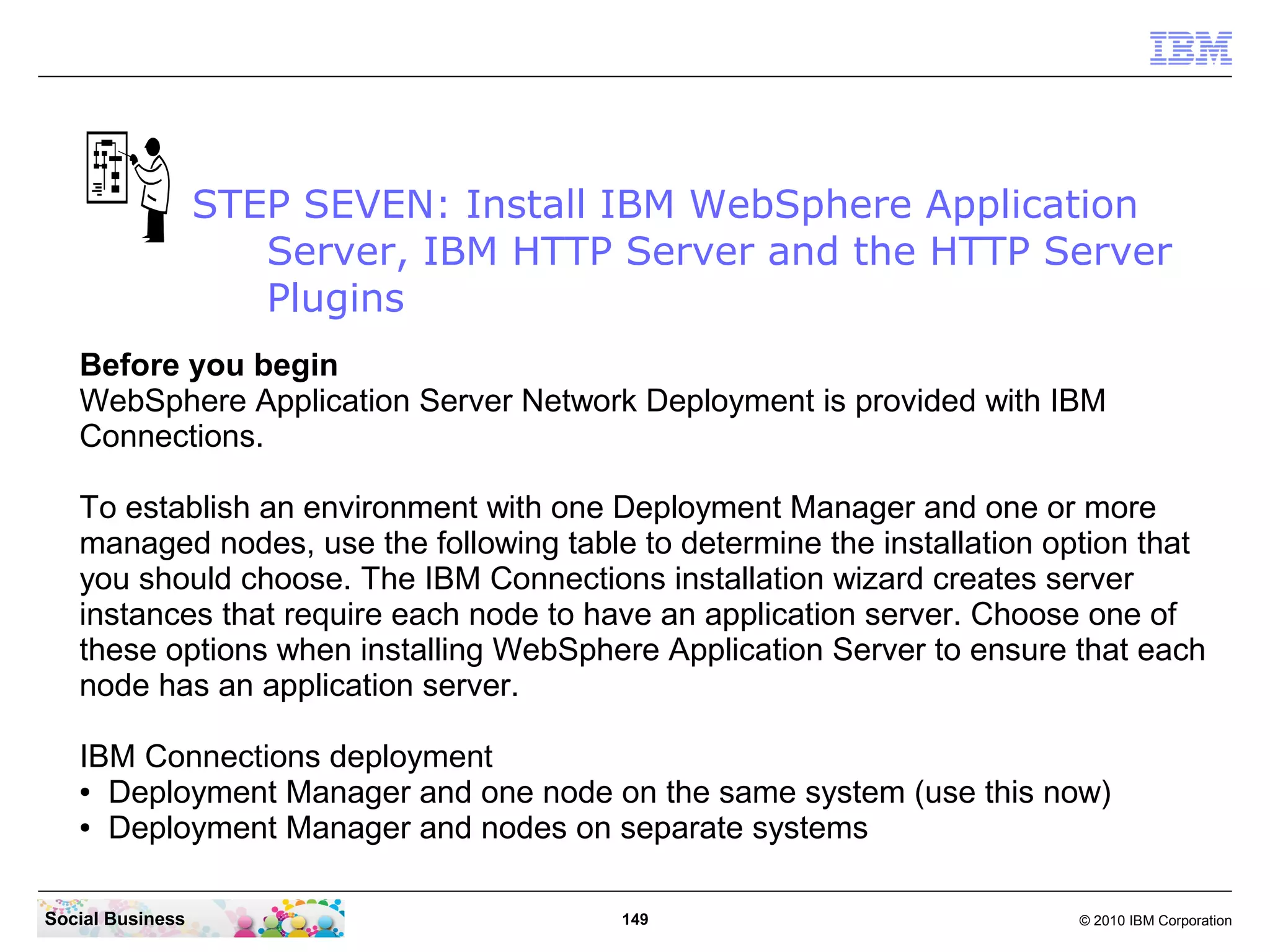Select the STEP SEVEN slide title

click(682, 251)
